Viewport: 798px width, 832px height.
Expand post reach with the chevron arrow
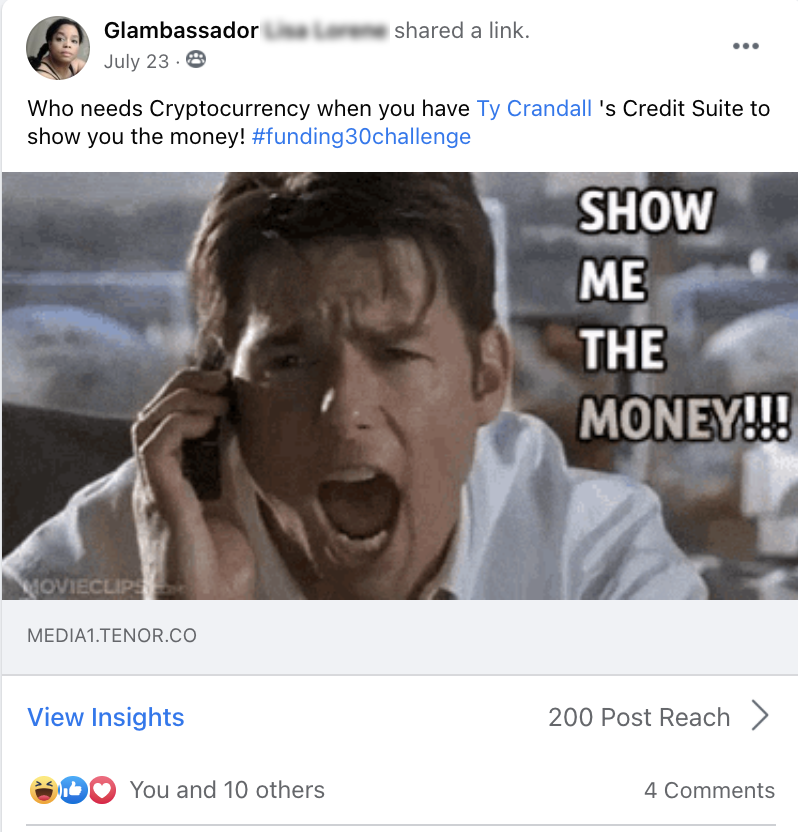pos(760,716)
